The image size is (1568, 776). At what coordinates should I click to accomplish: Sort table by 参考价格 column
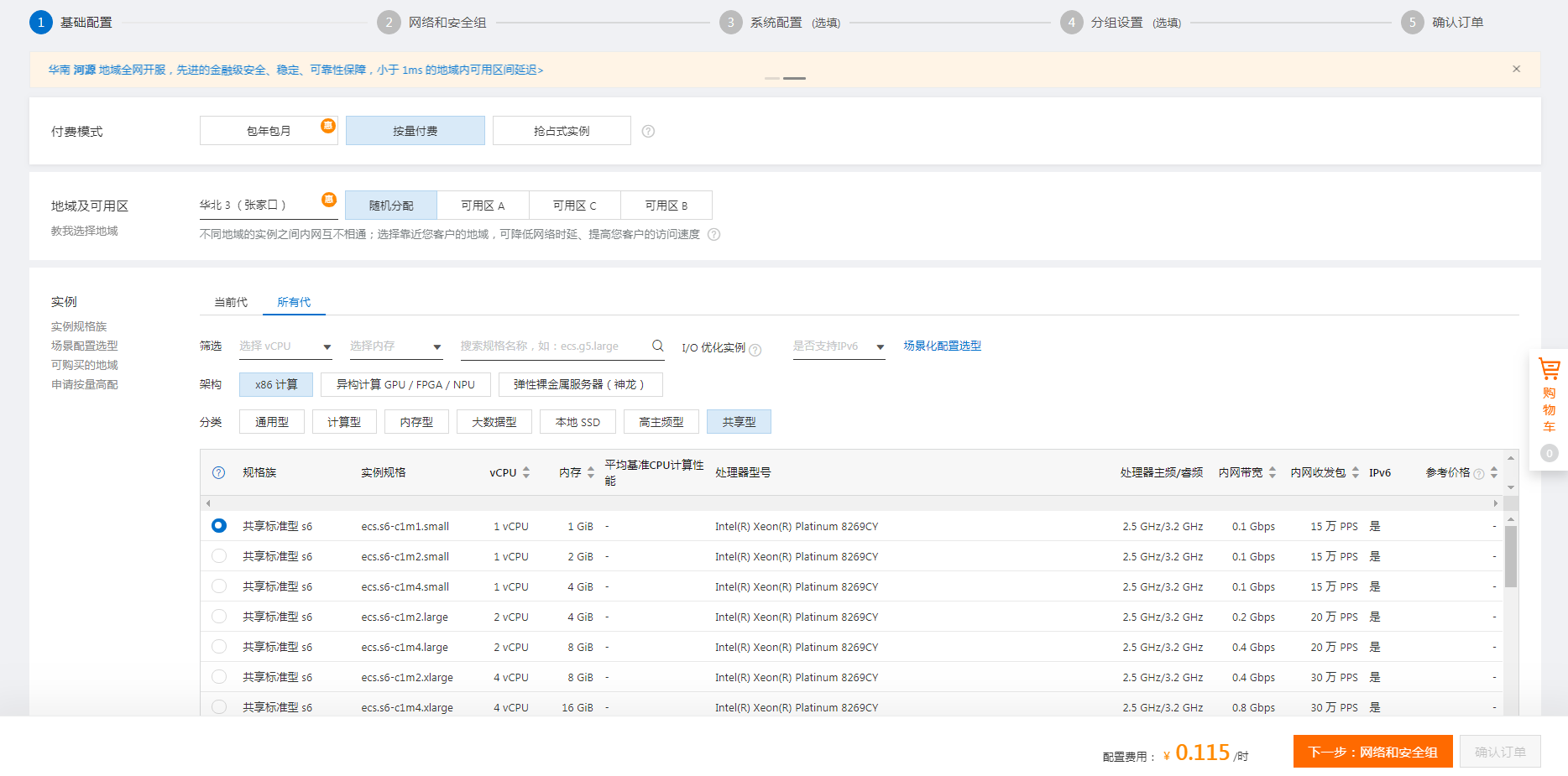1494,472
